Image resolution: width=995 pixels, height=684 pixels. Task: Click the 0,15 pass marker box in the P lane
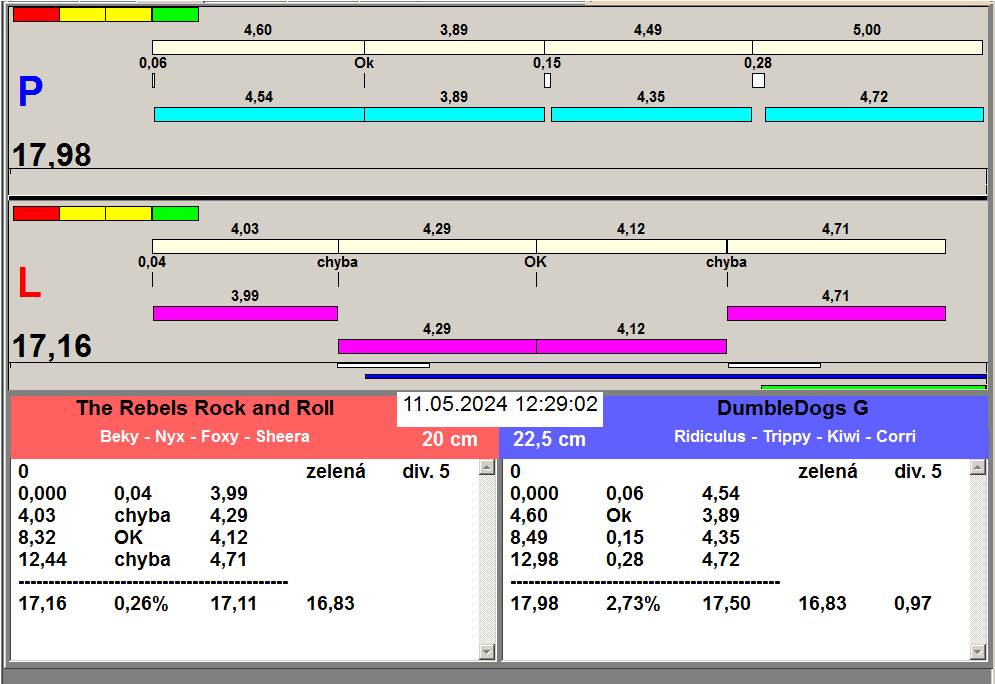click(548, 81)
